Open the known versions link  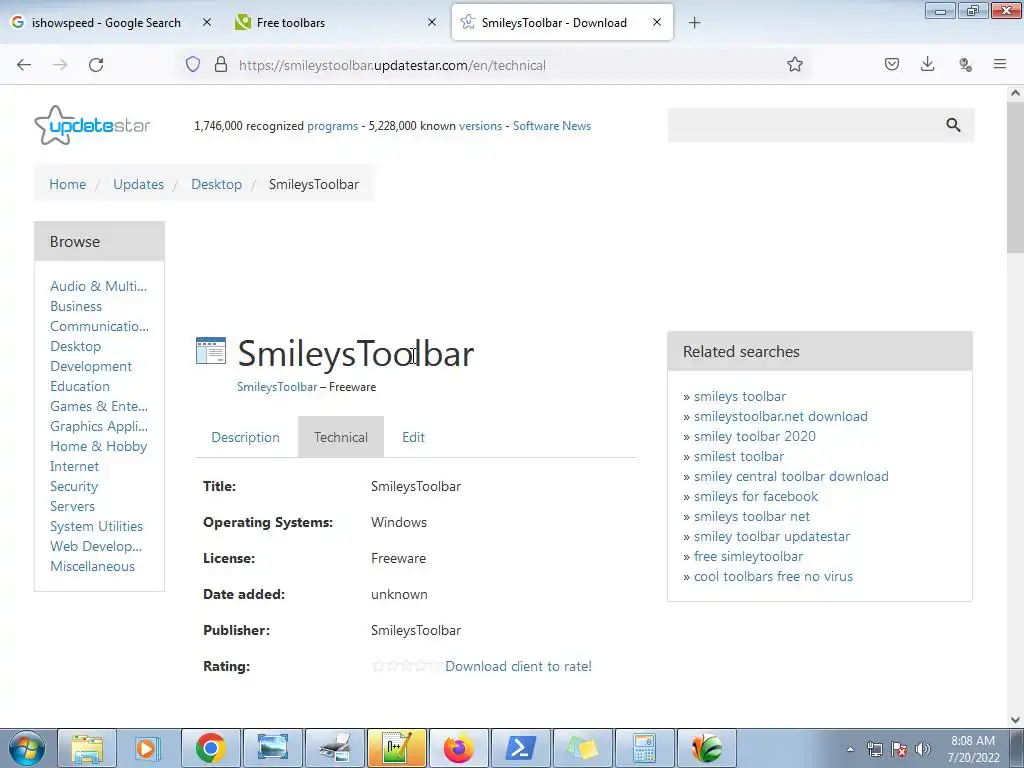[481, 126]
